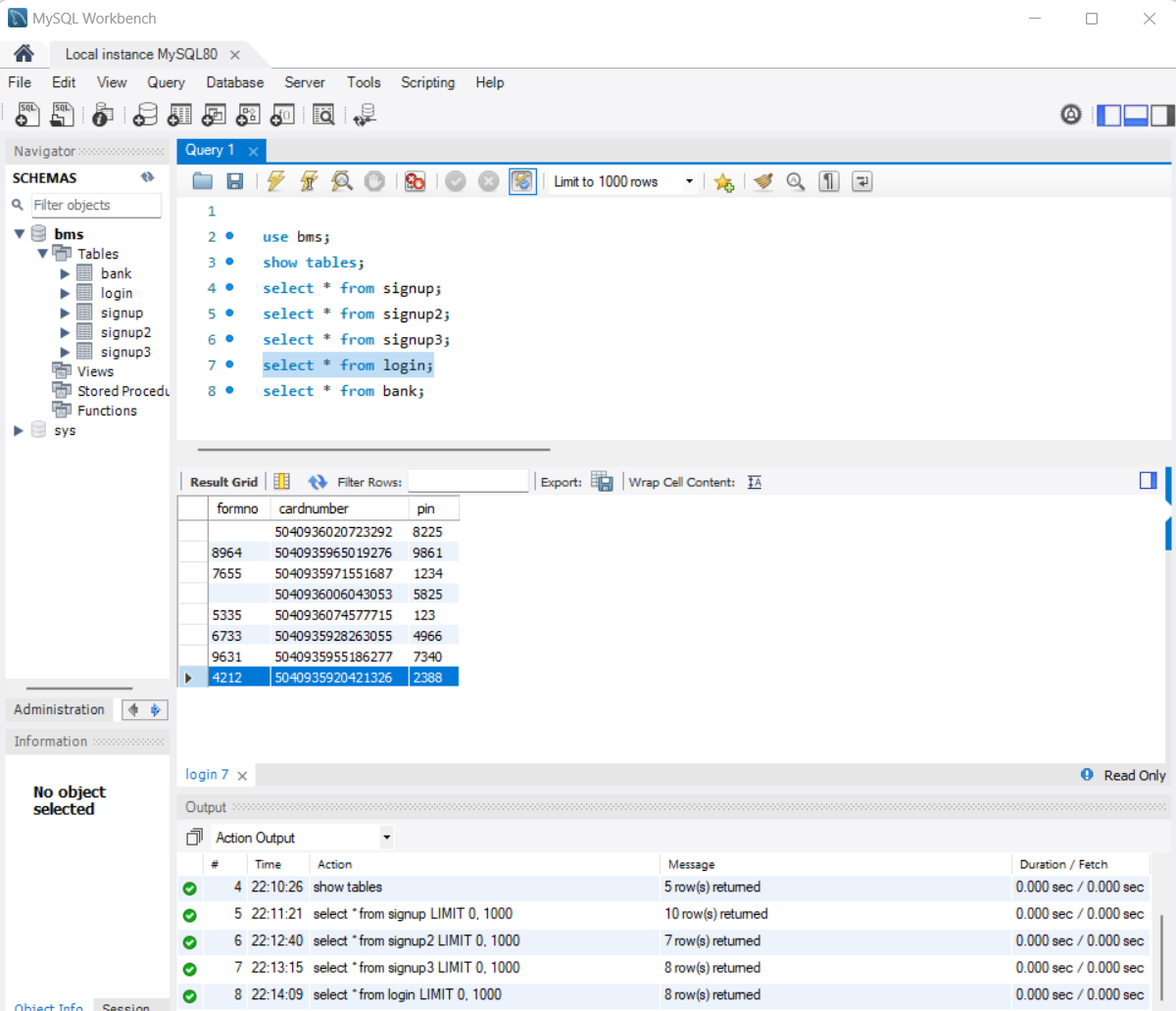
Task: Beautify query with broom icon
Action: pyautogui.click(x=763, y=181)
